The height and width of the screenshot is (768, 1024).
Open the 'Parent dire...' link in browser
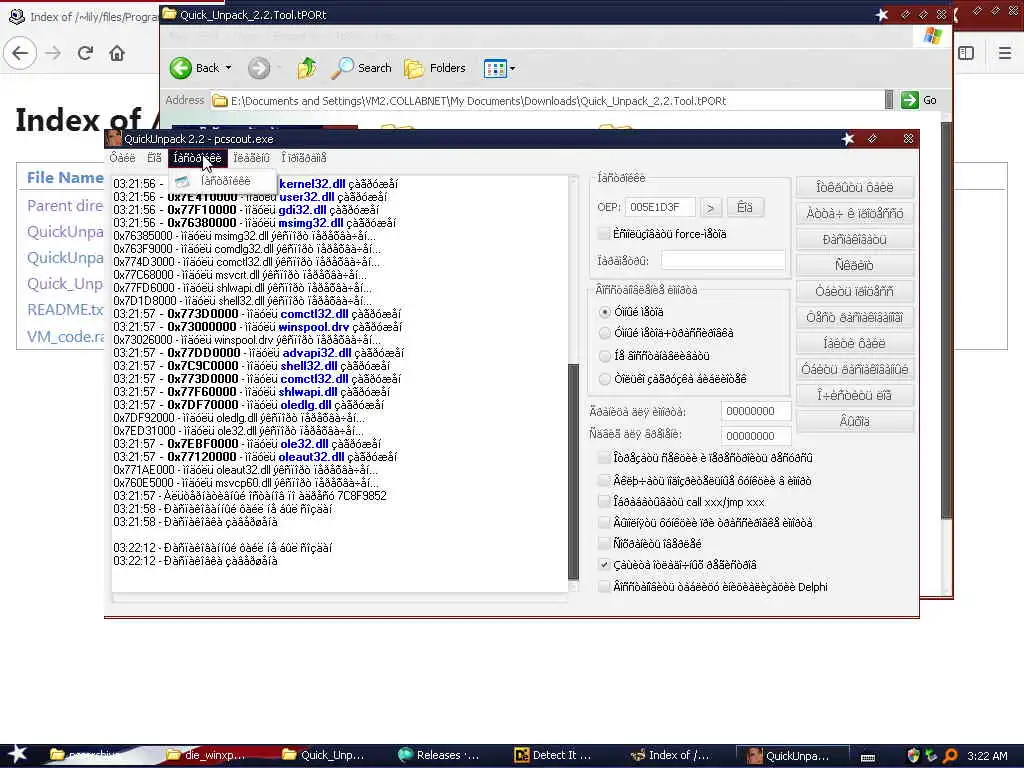tap(65, 206)
